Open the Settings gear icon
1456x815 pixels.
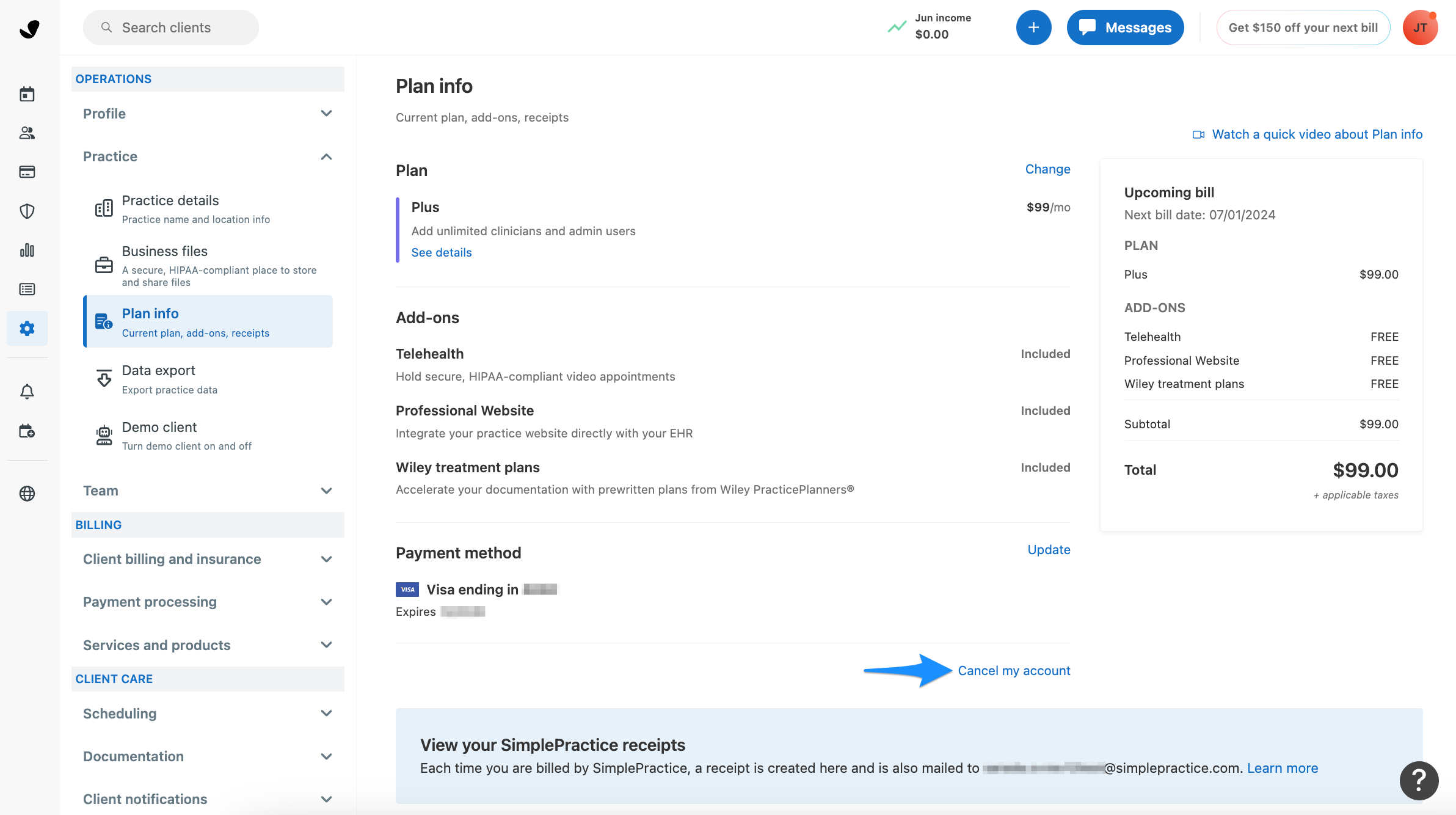27,328
